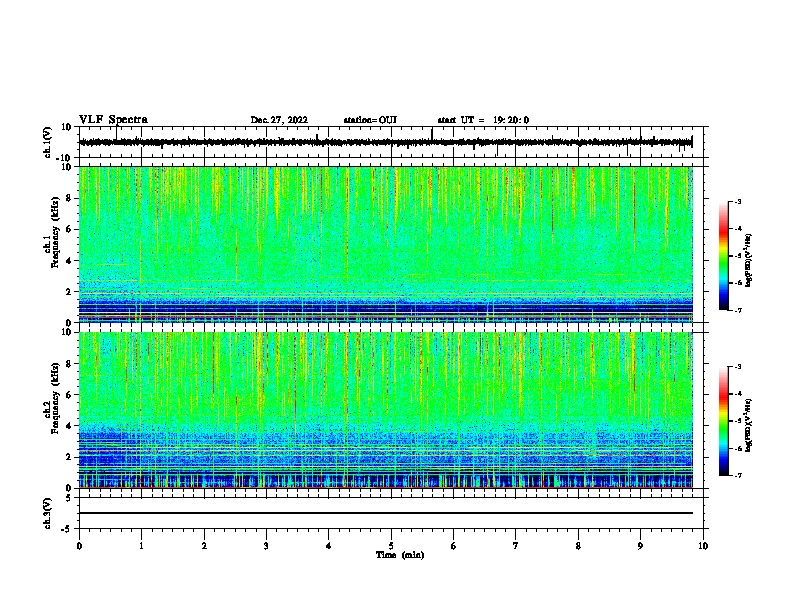The width and height of the screenshot is (792, 612).
Task: Click the flat ch.3 voltage line
Action: tap(386, 513)
